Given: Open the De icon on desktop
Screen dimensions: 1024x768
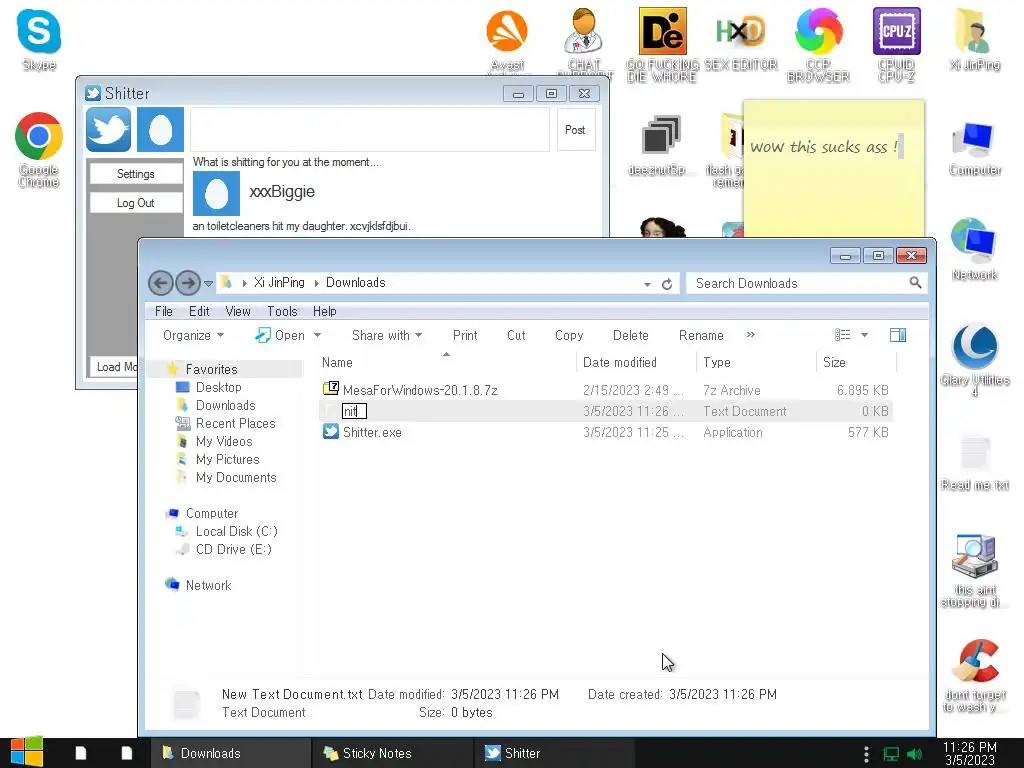Looking at the screenshot, I should pyautogui.click(x=662, y=44).
